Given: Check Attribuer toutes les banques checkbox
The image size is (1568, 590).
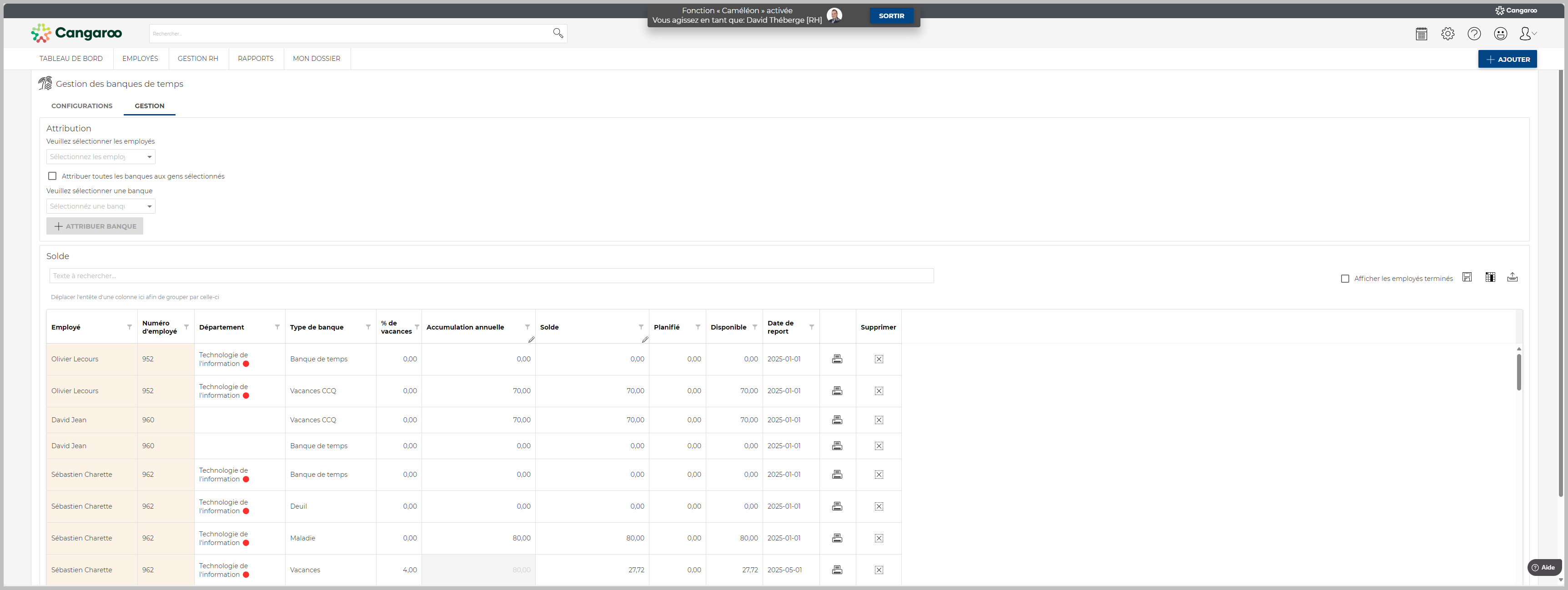Looking at the screenshot, I should tap(52, 176).
